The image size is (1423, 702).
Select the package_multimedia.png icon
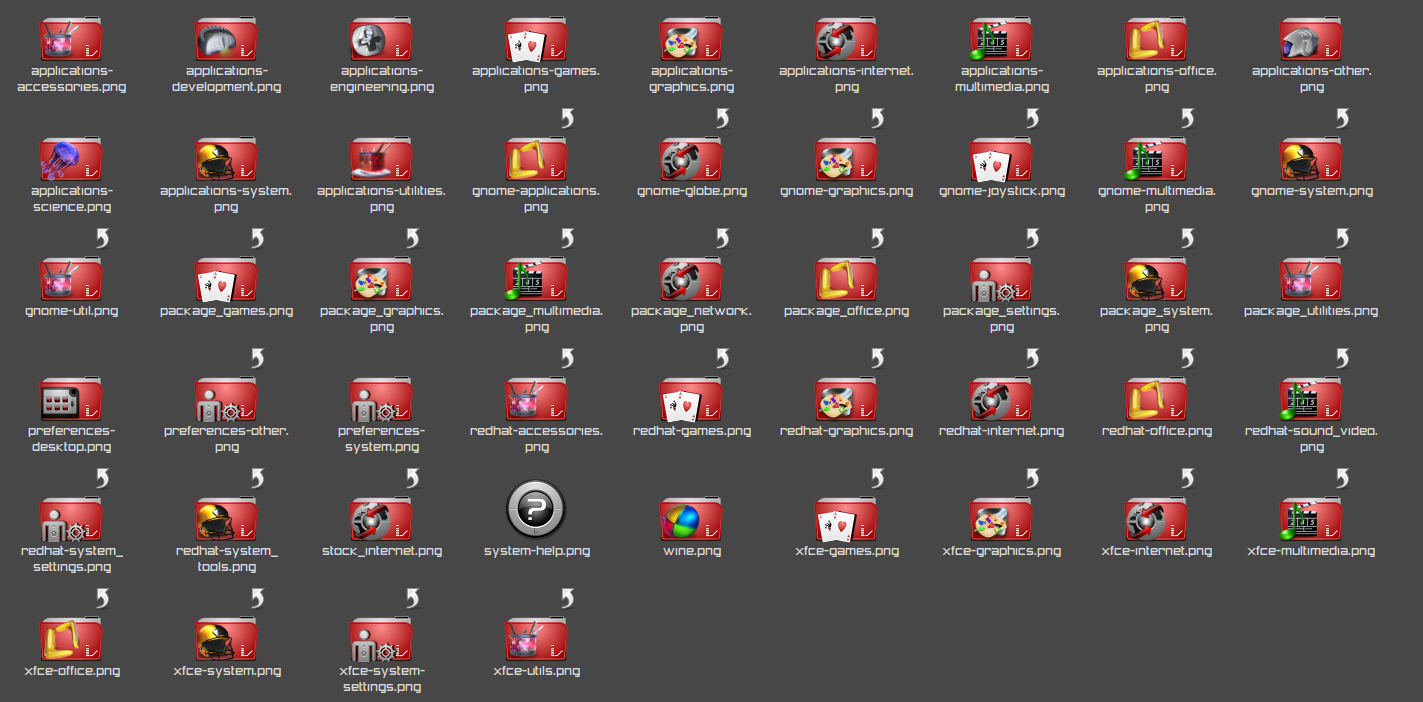(x=536, y=280)
